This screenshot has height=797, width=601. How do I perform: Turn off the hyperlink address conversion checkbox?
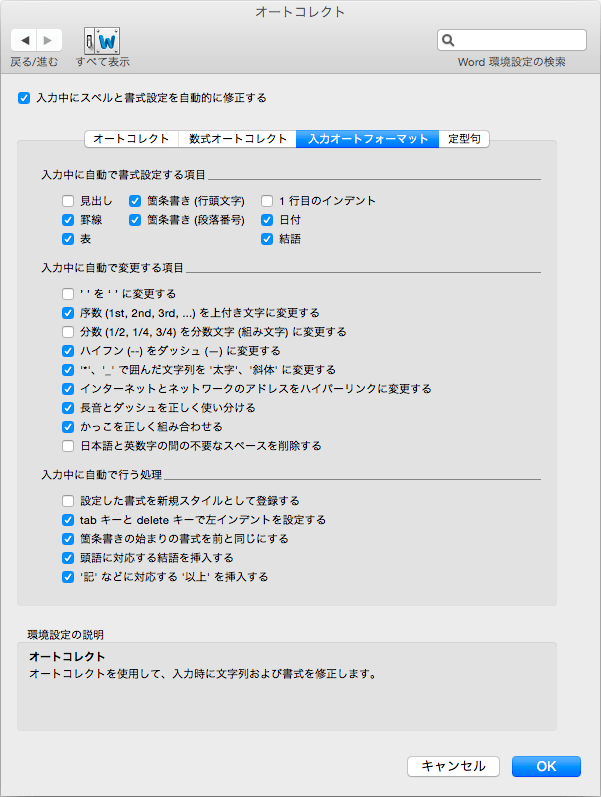tap(68, 389)
